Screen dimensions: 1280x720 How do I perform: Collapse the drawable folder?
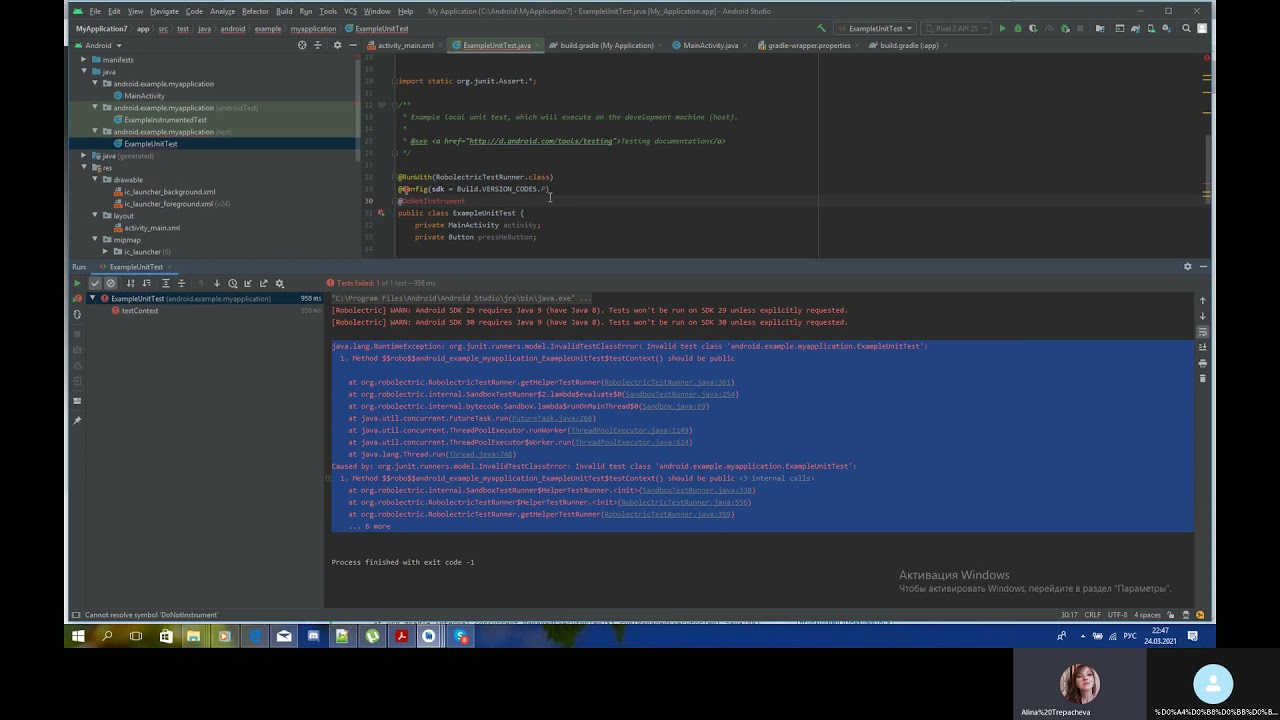point(95,180)
